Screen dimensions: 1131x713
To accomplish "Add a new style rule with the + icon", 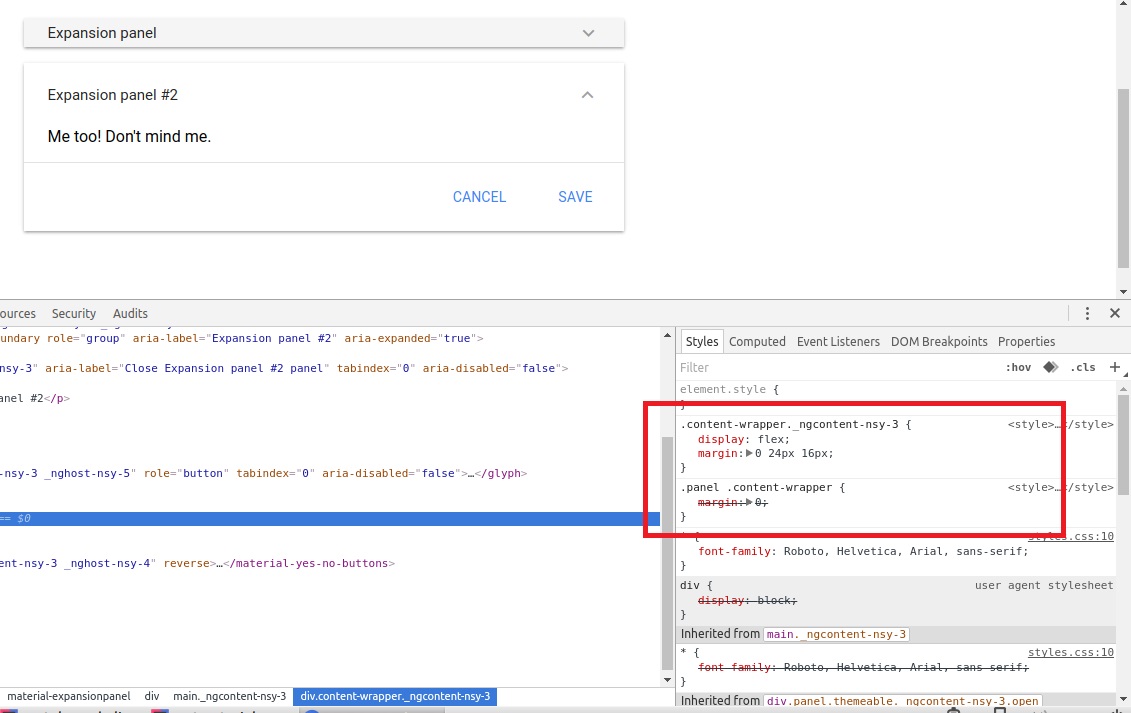I will 1115,367.
